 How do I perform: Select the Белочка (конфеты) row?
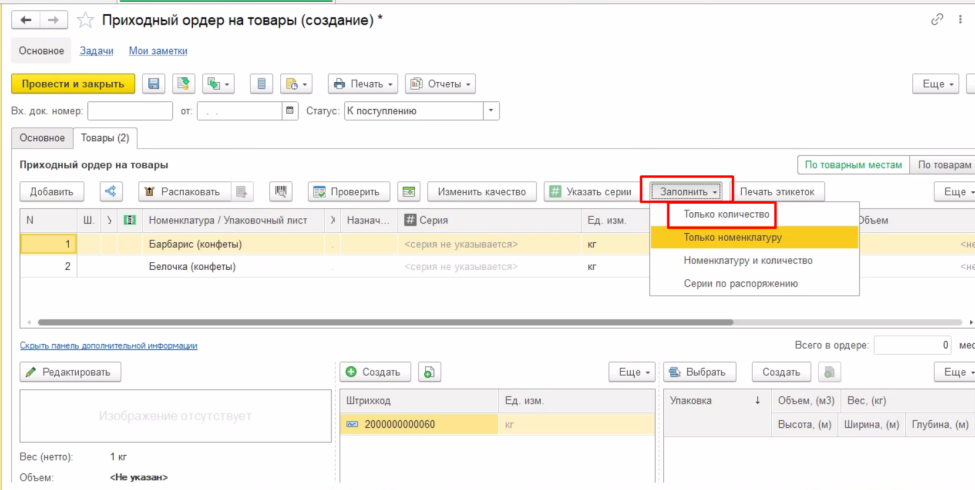pyautogui.click(x=193, y=267)
